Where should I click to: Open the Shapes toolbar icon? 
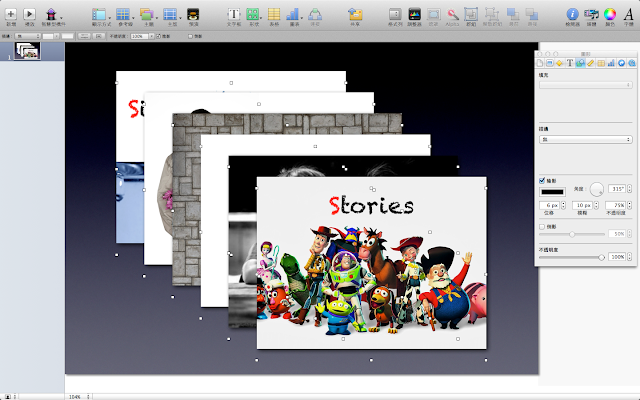pos(253,14)
